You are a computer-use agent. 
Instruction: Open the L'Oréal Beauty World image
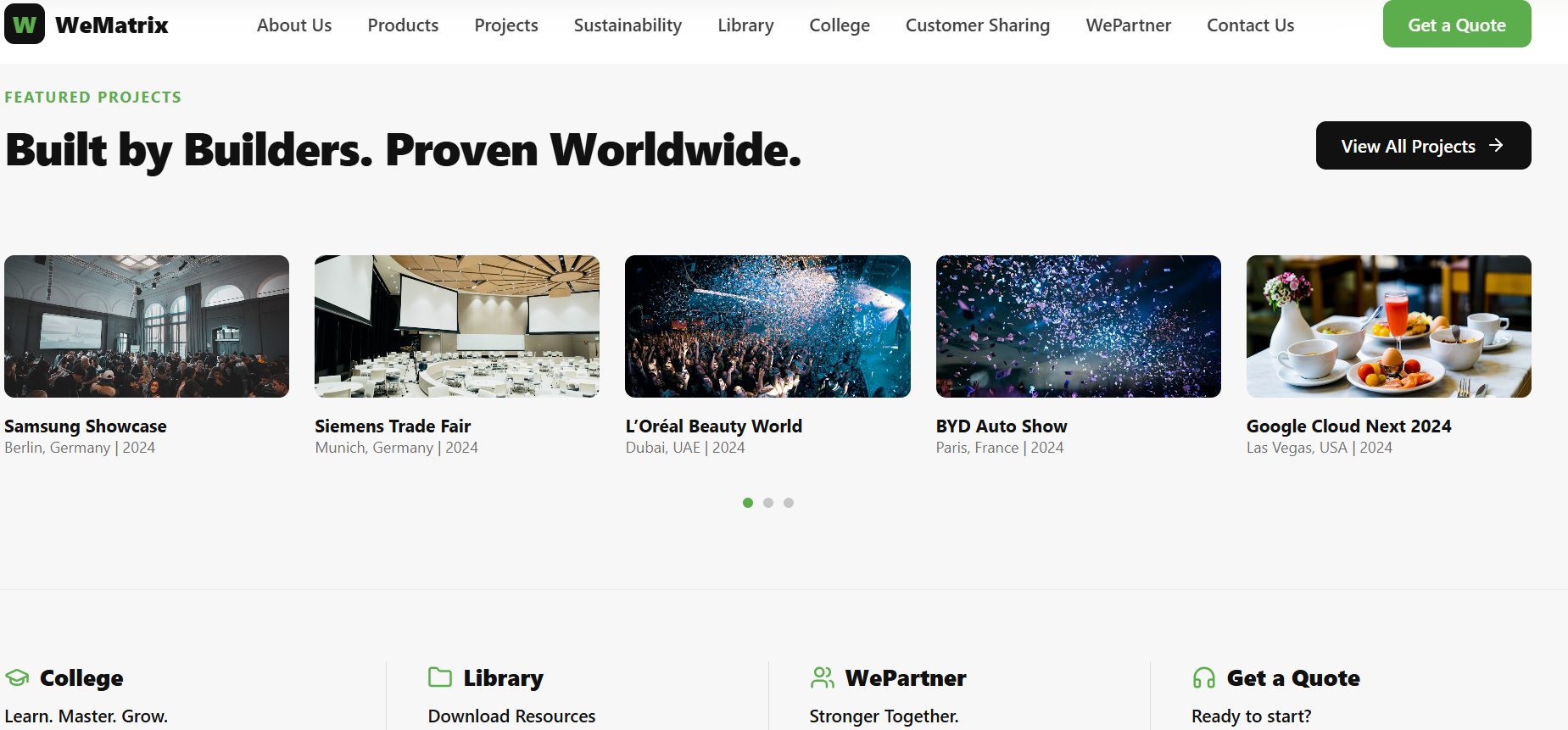click(767, 326)
